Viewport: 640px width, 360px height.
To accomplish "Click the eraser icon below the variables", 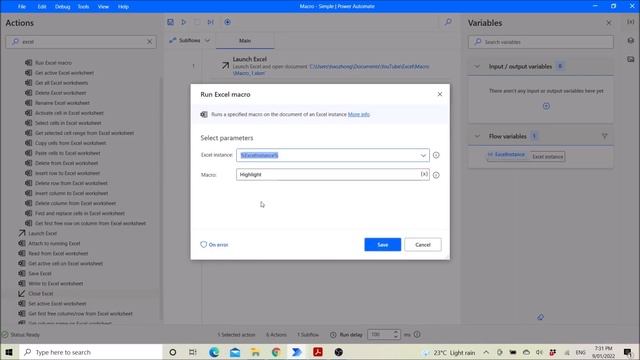I will (x=540, y=317).
